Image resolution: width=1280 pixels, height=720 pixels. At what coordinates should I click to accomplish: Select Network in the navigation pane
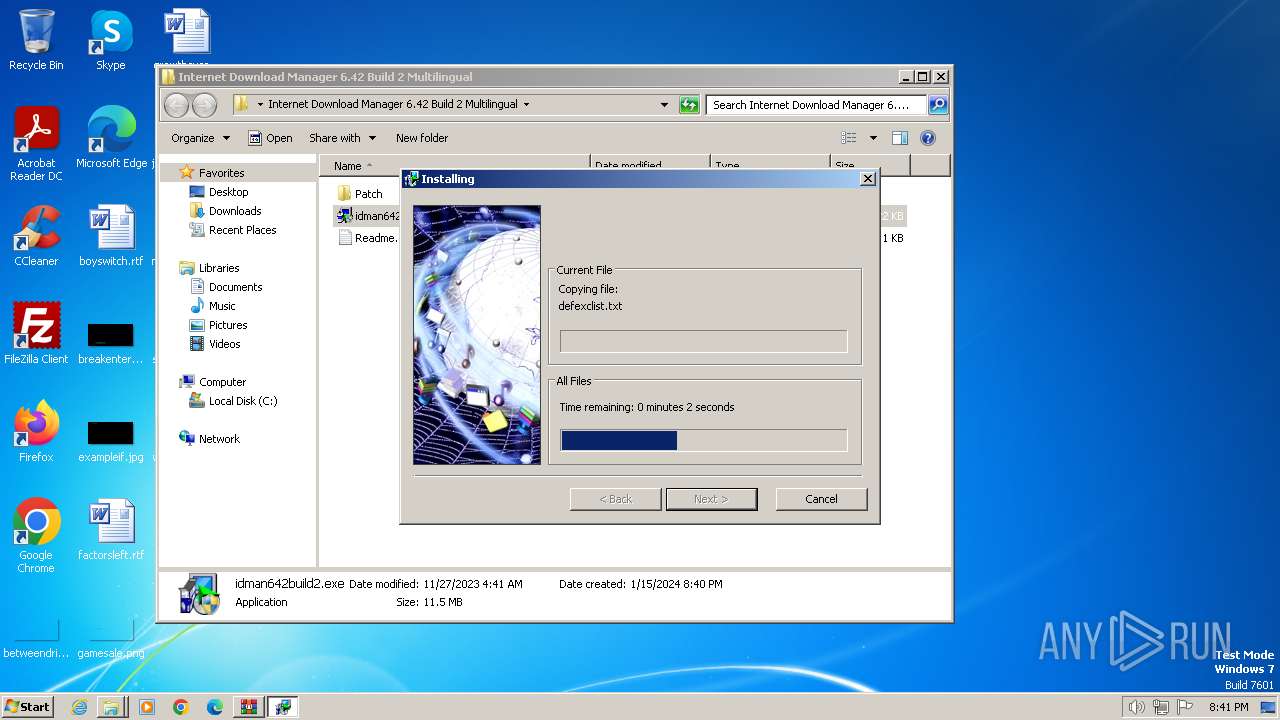[219, 439]
